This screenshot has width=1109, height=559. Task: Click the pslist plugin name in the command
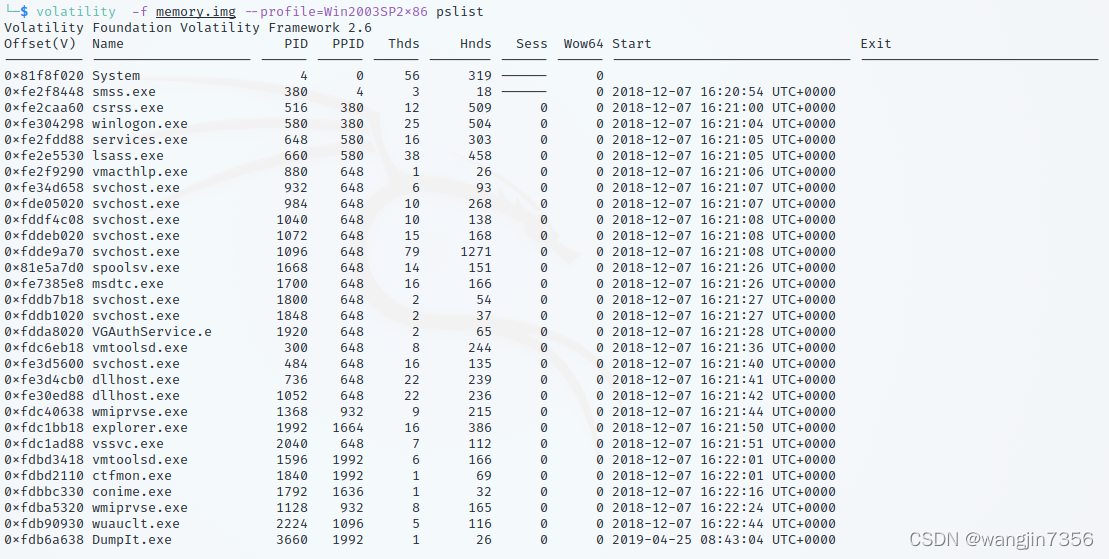point(460,11)
